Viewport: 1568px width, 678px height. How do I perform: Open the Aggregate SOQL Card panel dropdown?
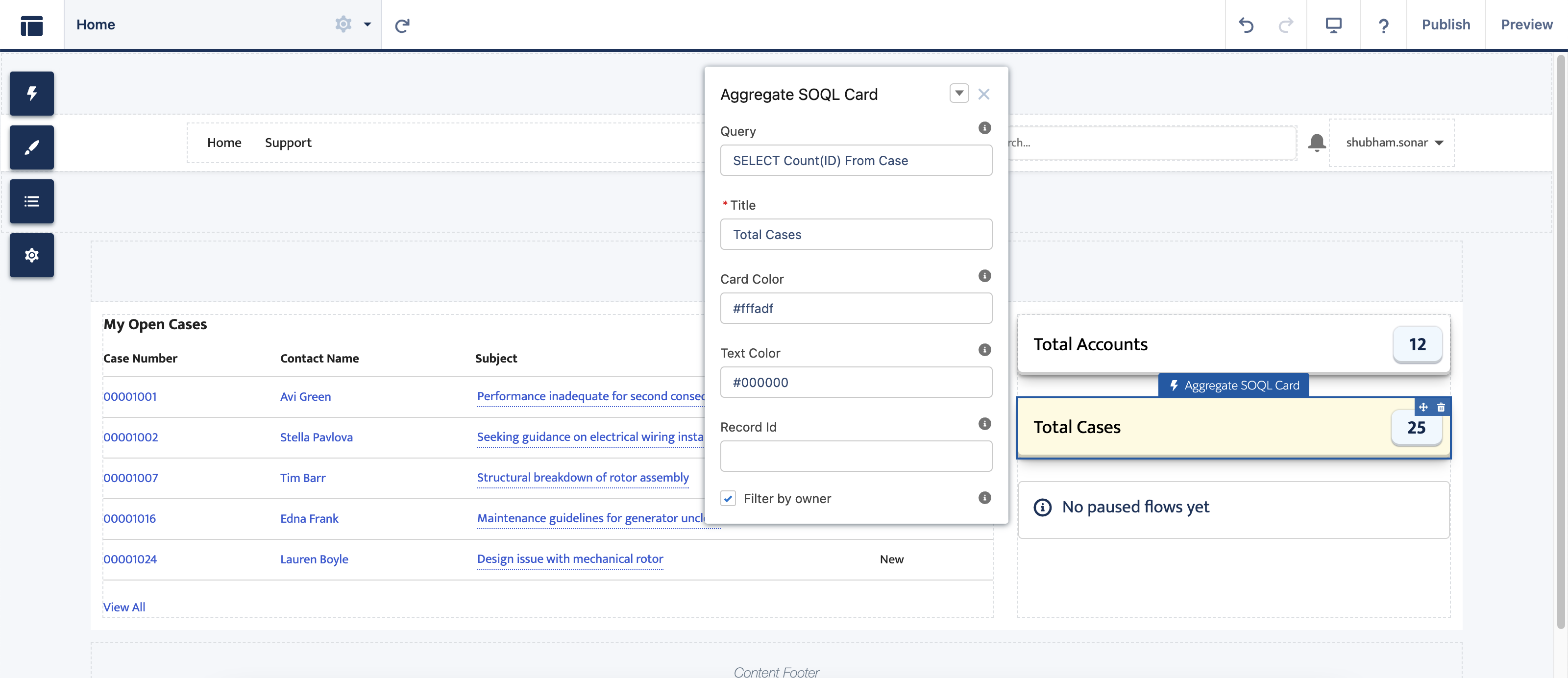pos(959,94)
